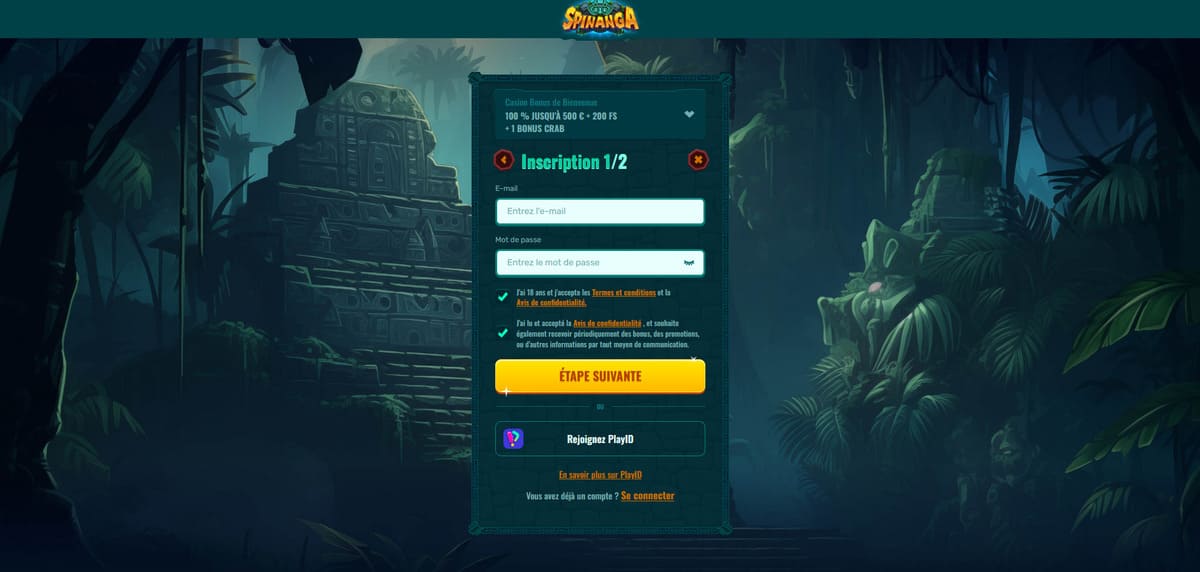Open En savoir plus sur PlayID link

(600, 475)
